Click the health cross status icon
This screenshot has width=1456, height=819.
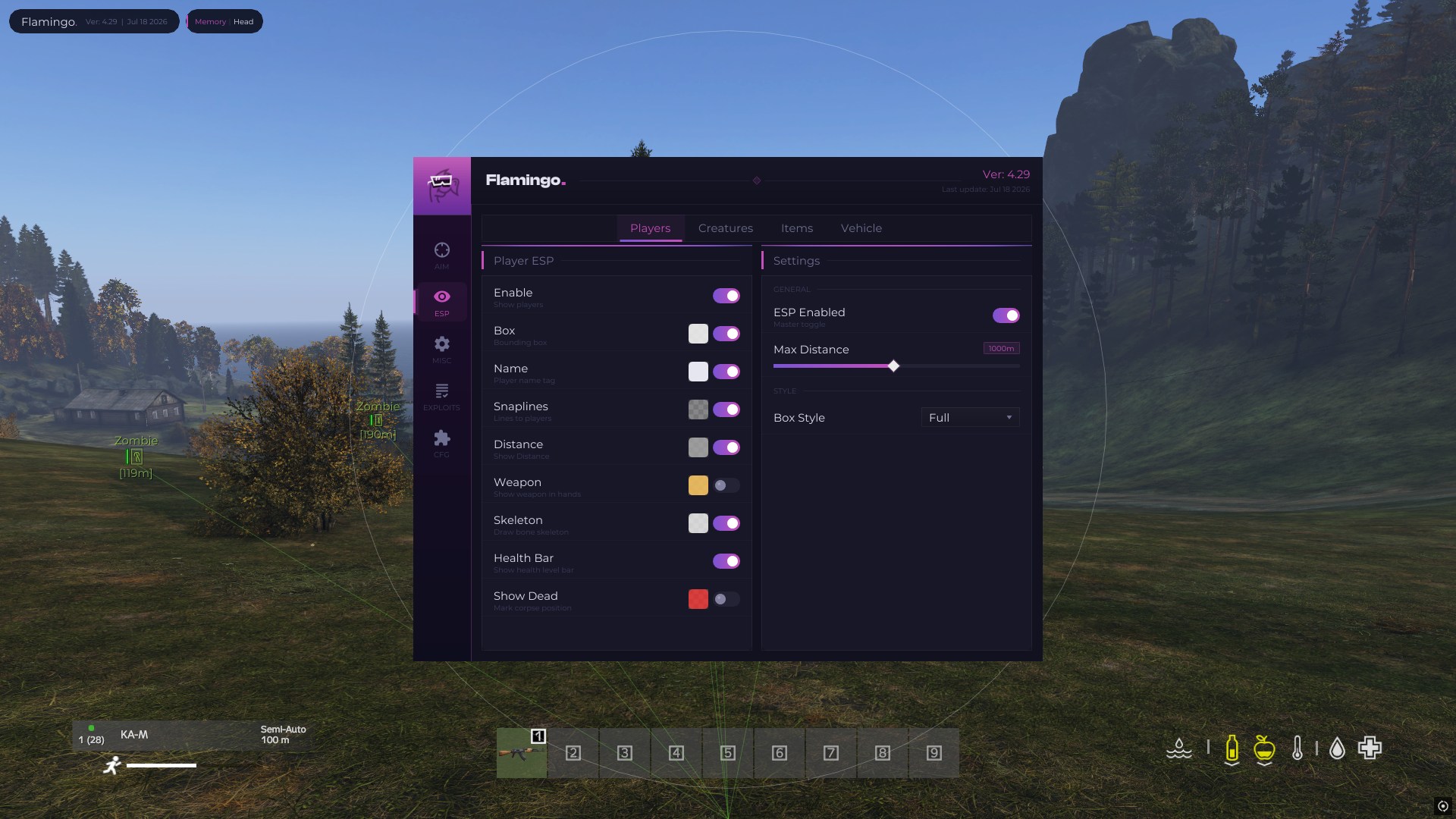click(1370, 748)
